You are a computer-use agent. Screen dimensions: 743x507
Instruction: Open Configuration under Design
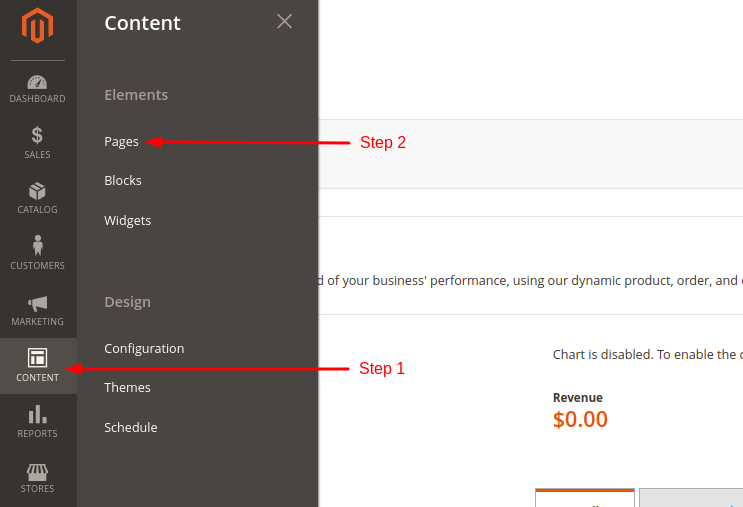click(144, 349)
